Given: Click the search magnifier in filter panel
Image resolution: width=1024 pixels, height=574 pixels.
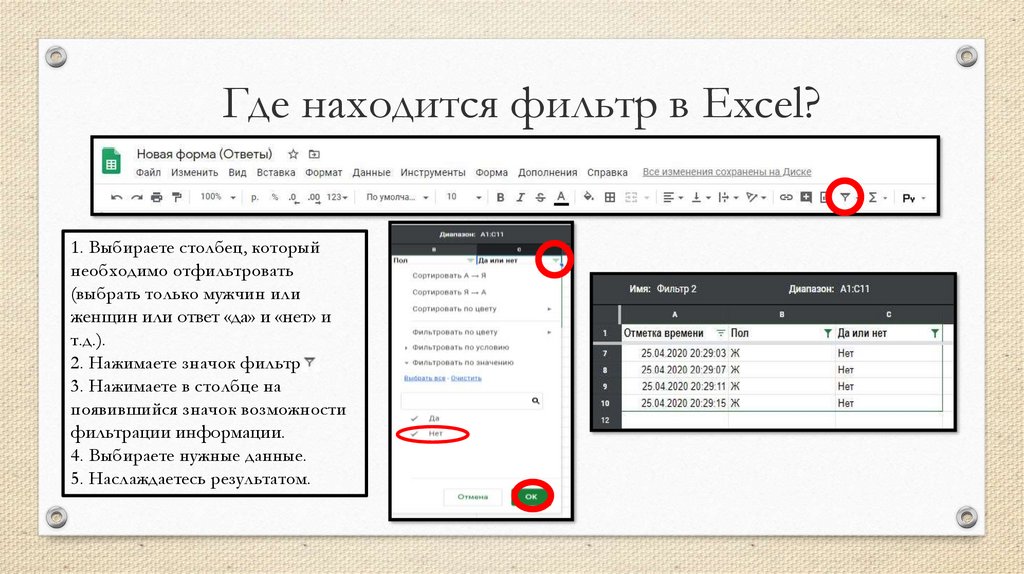Looking at the screenshot, I should (x=536, y=401).
